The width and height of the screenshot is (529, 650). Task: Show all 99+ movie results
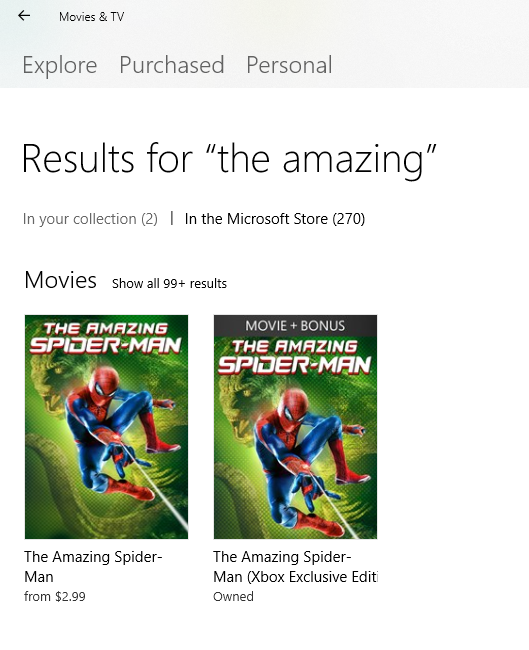pyautogui.click(x=169, y=284)
